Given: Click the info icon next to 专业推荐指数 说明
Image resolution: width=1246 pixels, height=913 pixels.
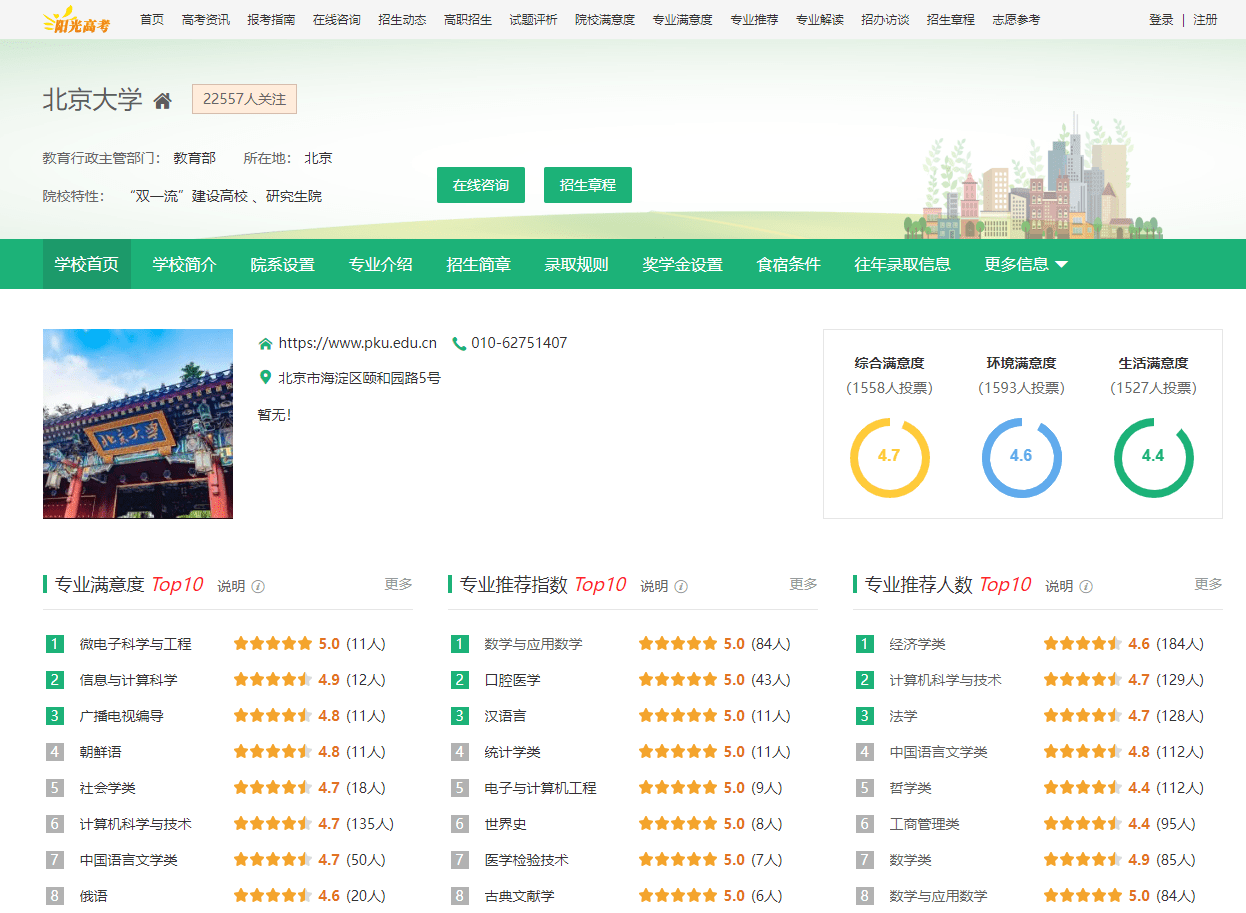Looking at the screenshot, I should coord(681,587).
